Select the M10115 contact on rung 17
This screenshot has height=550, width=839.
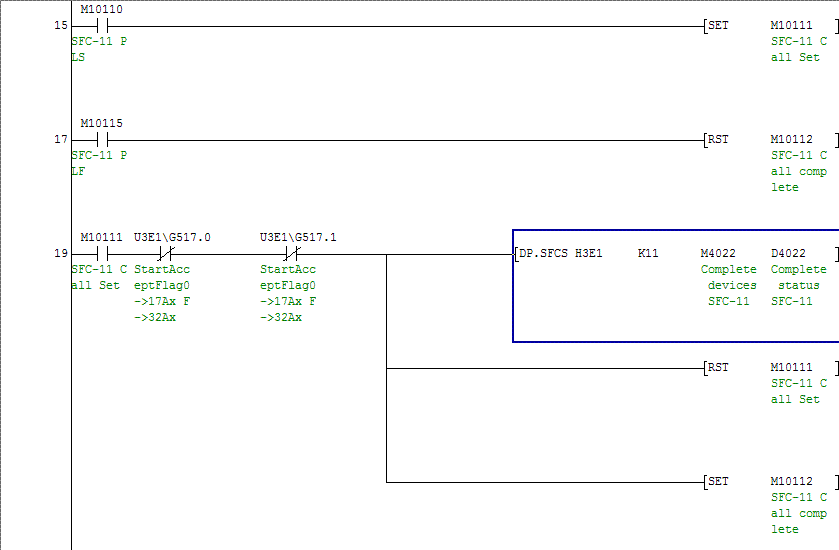101,140
